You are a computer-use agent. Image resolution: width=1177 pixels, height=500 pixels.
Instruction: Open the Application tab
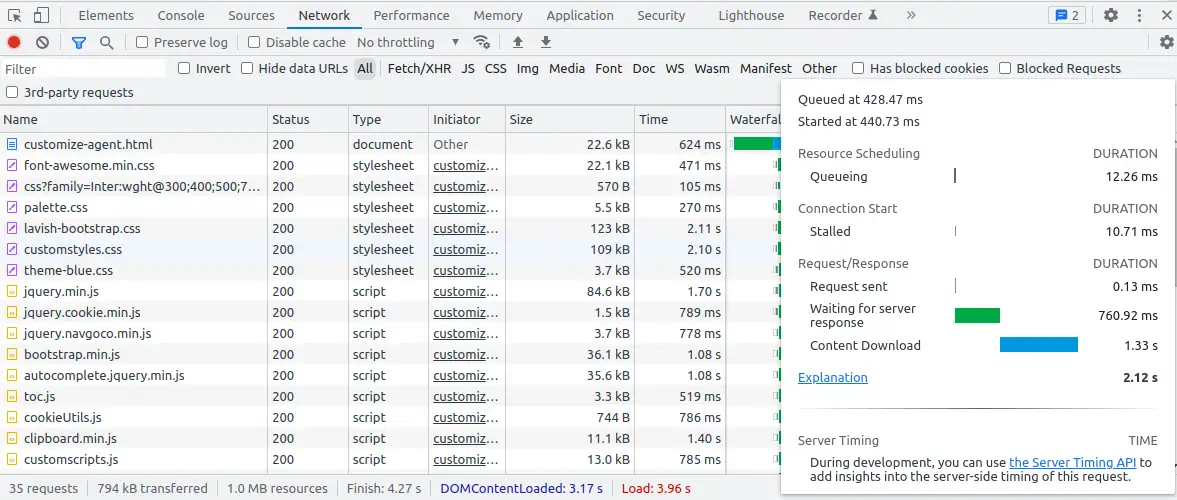(x=580, y=15)
